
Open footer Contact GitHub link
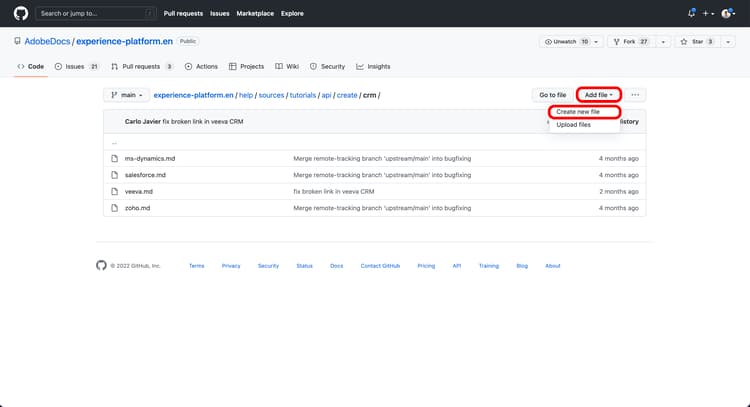(380, 266)
